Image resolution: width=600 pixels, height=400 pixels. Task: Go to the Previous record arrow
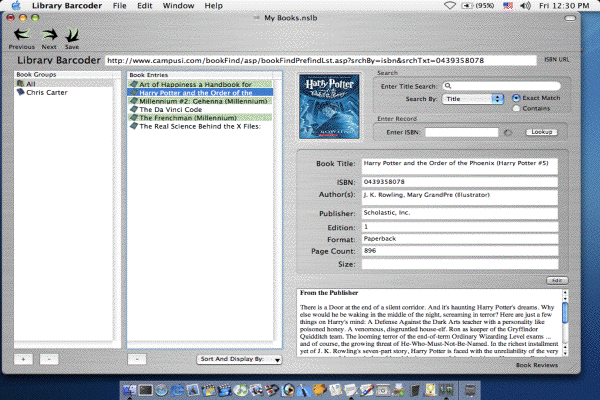click(22, 35)
